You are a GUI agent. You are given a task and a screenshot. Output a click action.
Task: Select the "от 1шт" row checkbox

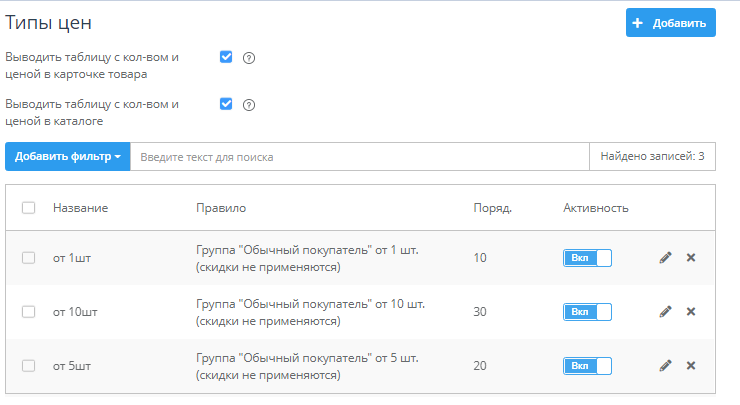click(29, 258)
